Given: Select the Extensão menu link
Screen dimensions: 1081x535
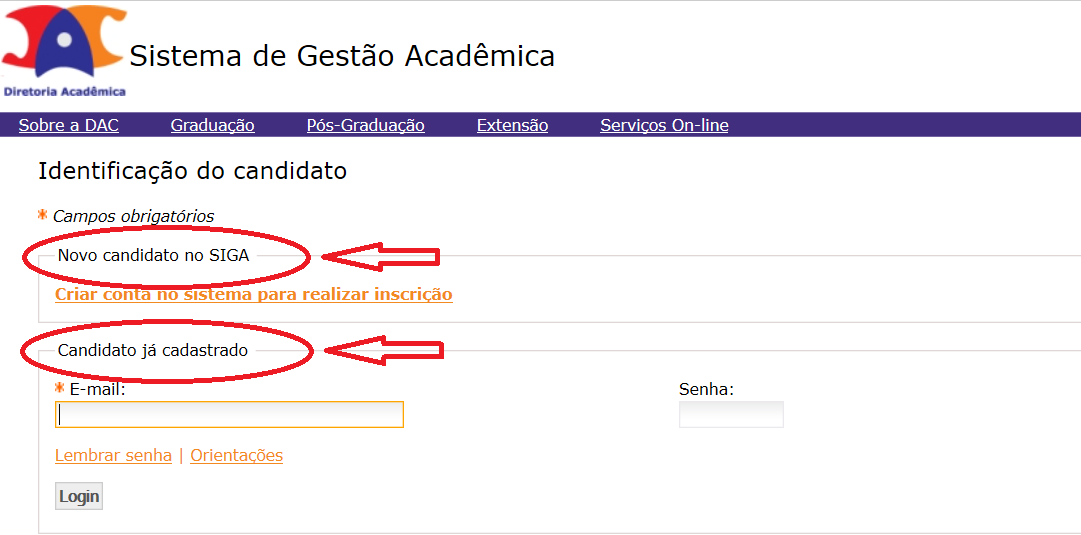Looking at the screenshot, I should click(x=512, y=125).
